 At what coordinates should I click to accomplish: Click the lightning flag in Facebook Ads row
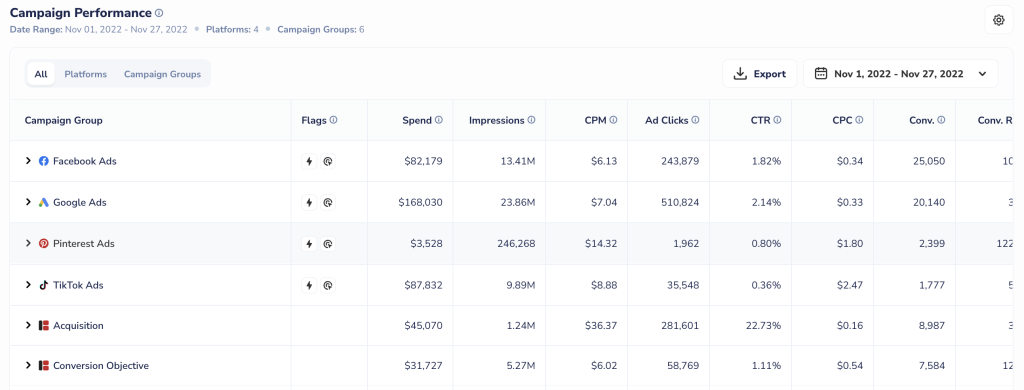pos(310,161)
